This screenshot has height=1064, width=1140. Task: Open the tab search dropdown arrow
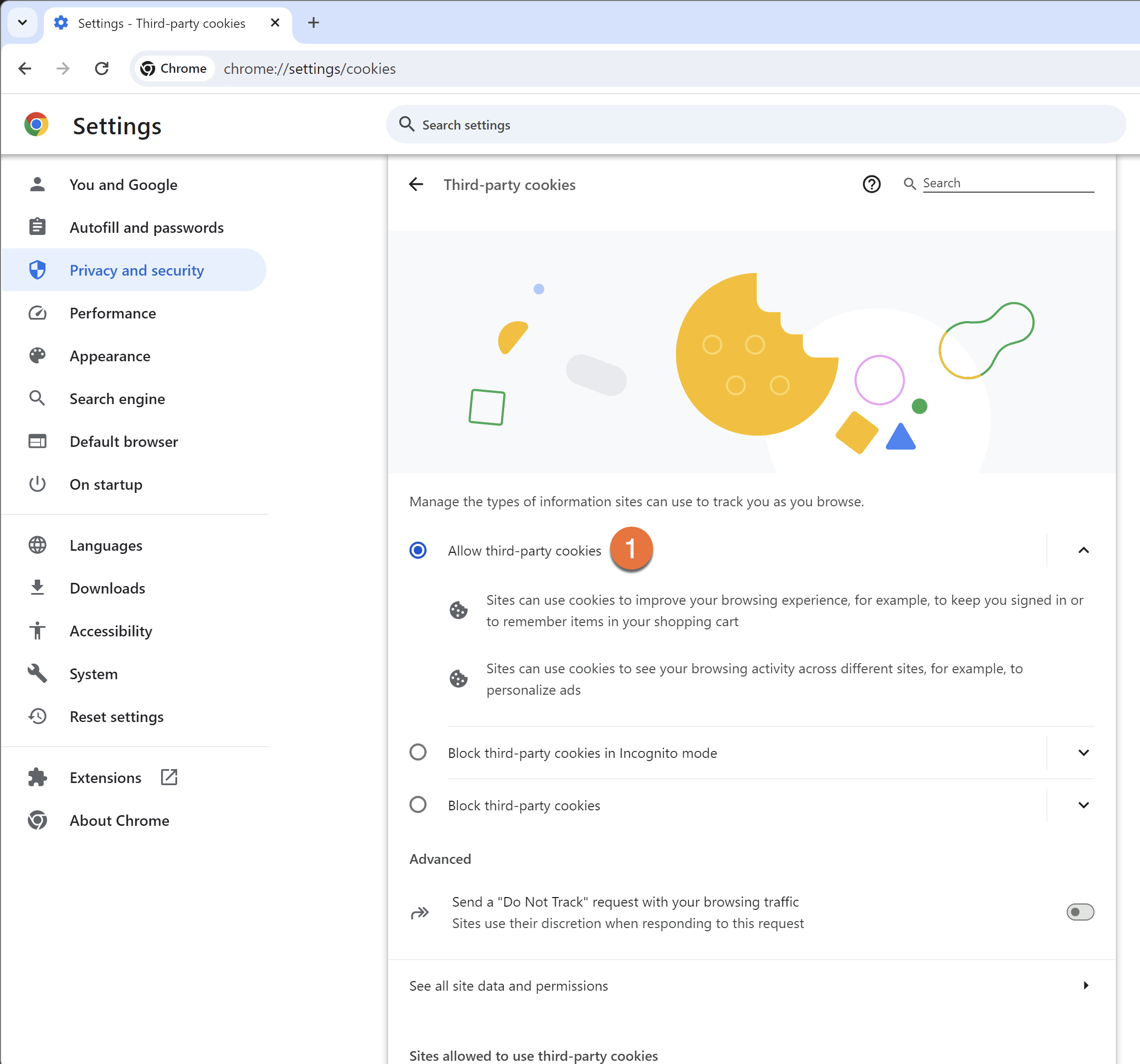(22, 23)
